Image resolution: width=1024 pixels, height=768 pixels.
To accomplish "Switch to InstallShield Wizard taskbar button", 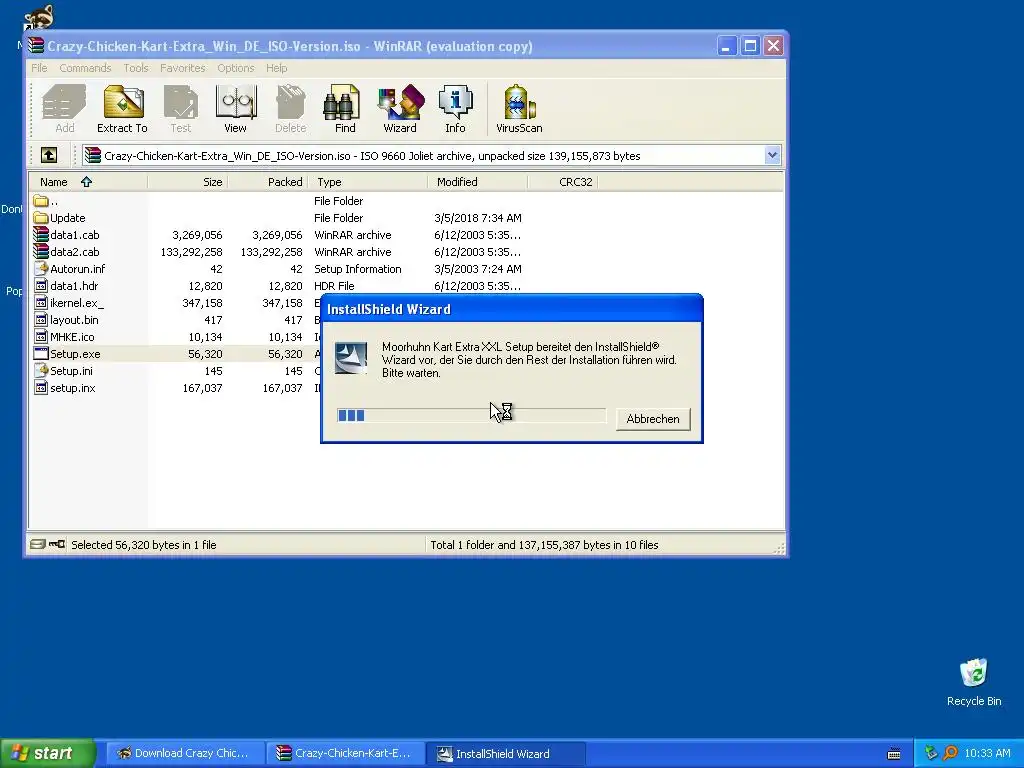I will click(x=505, y=753).
